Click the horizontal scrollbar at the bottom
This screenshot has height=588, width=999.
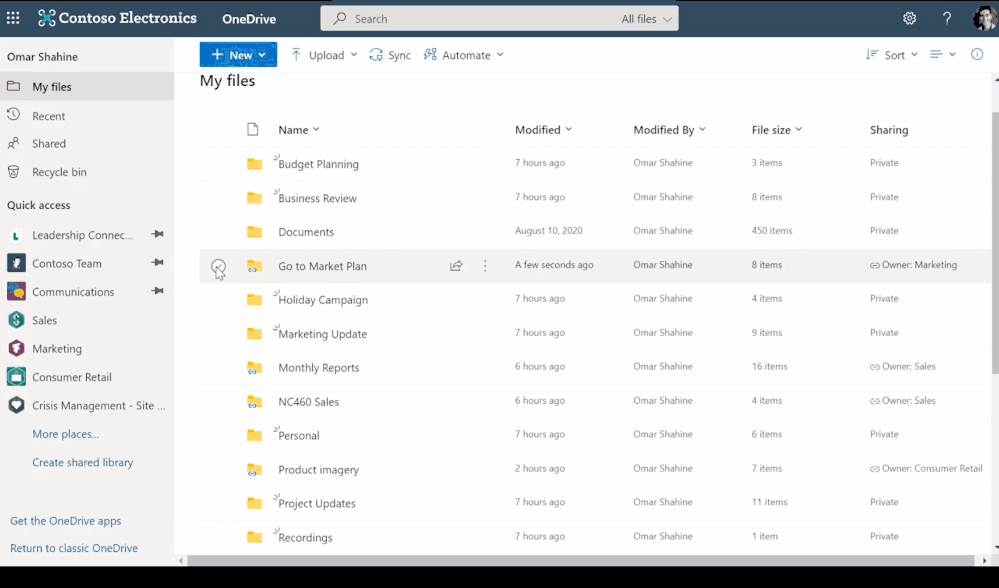tap(580, 561)
